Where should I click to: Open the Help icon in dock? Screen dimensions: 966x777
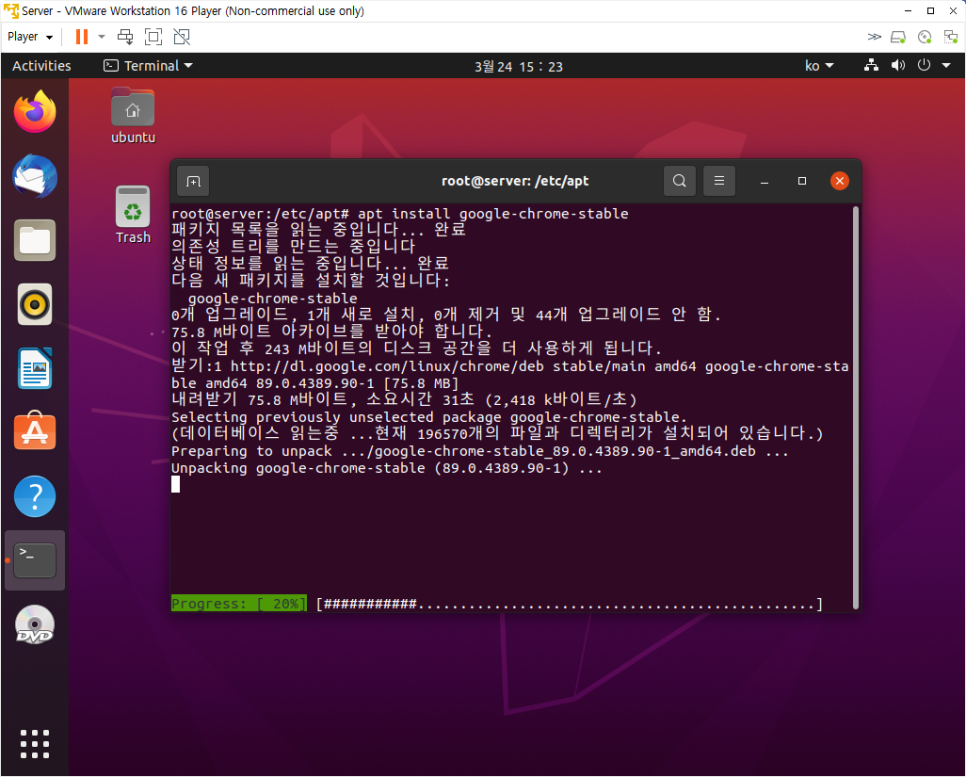tap(35, 497)
